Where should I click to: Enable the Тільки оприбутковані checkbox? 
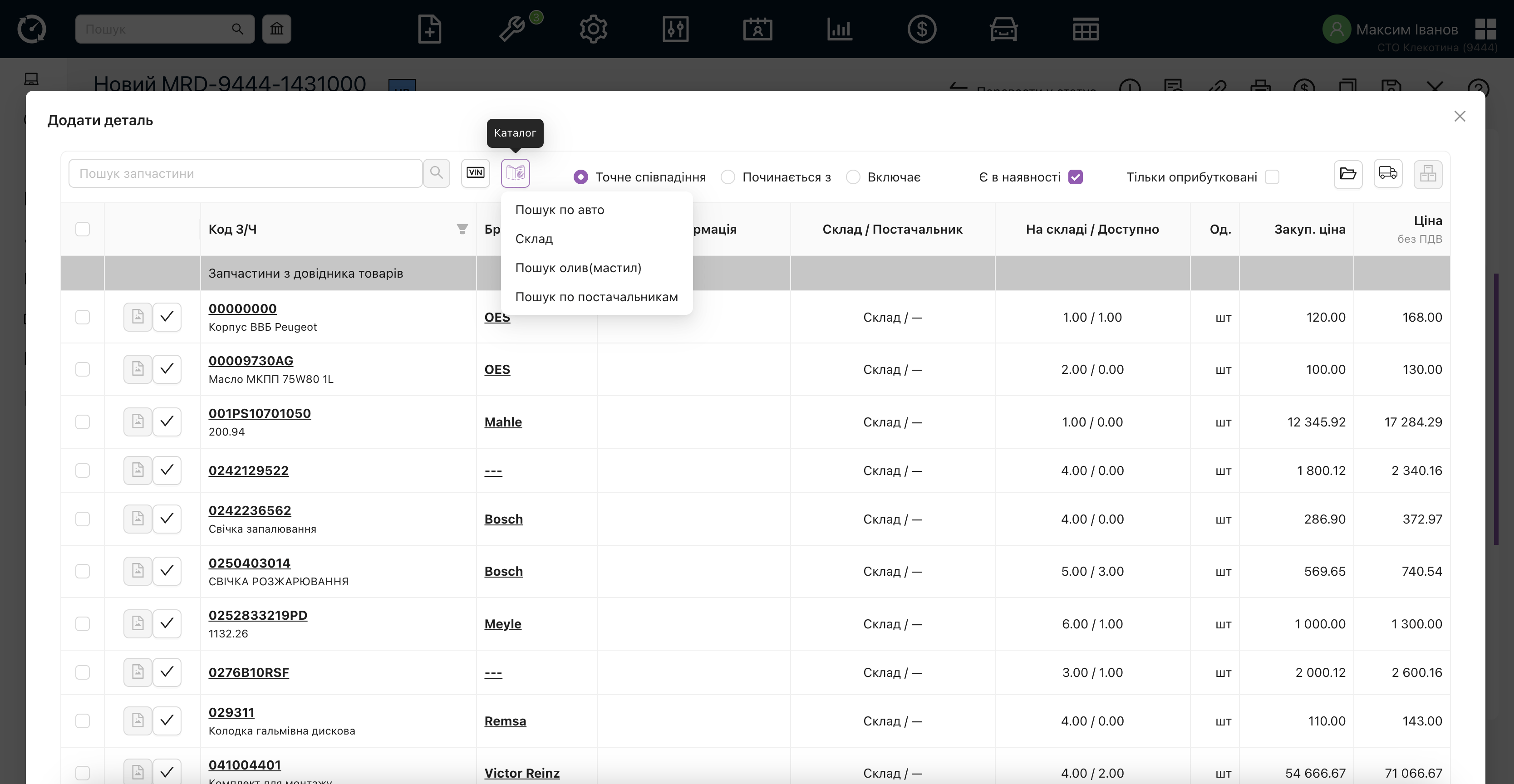pos(1272,177)
